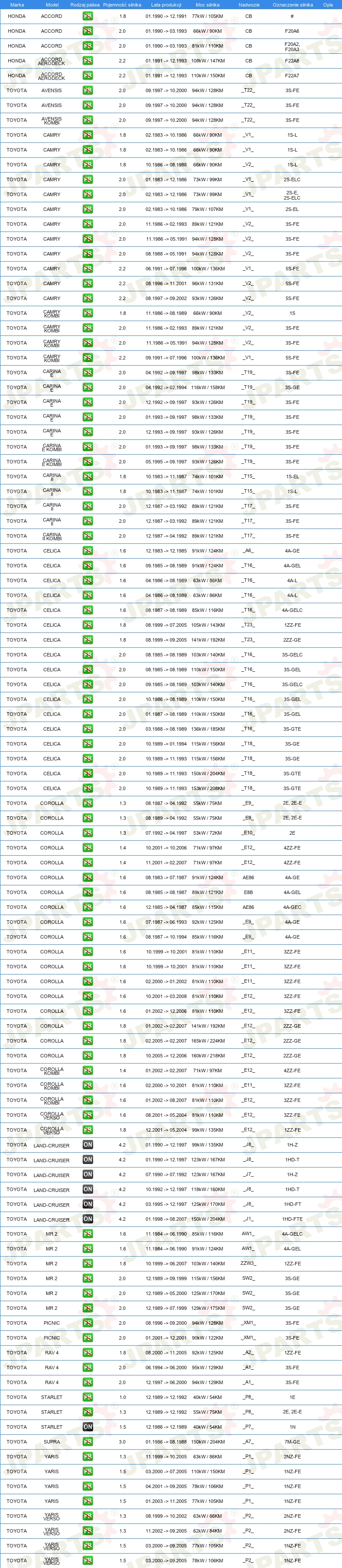Select the petrol icon in the Avensis Kombi row
The height and width of the screenshot is (1568, 342).
point(88,121)
